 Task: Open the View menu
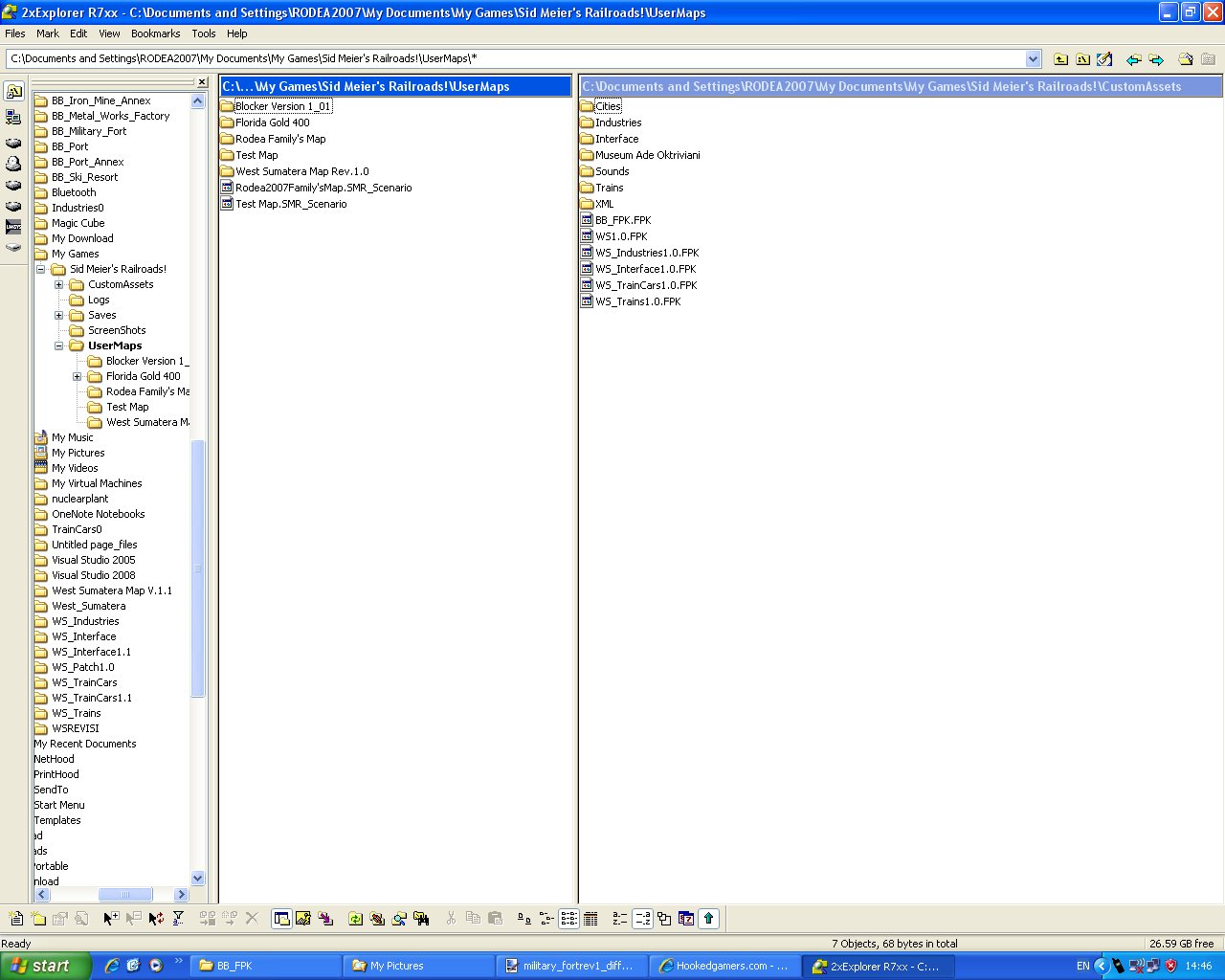(x=110, y=33)
